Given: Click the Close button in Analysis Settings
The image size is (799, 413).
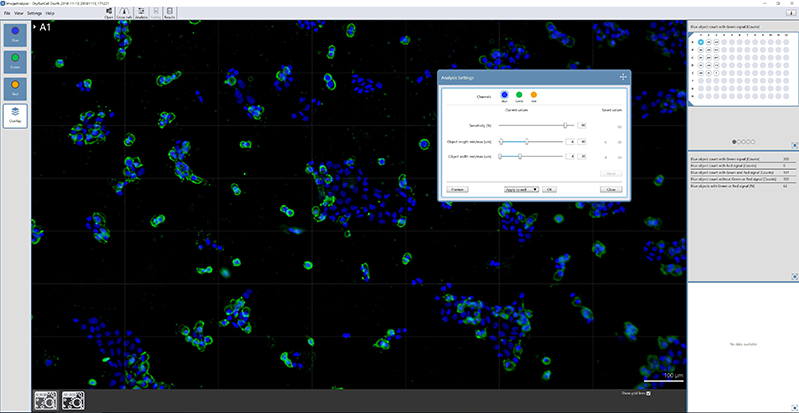Looking at the screenshot, I should [x=607, y=188].
